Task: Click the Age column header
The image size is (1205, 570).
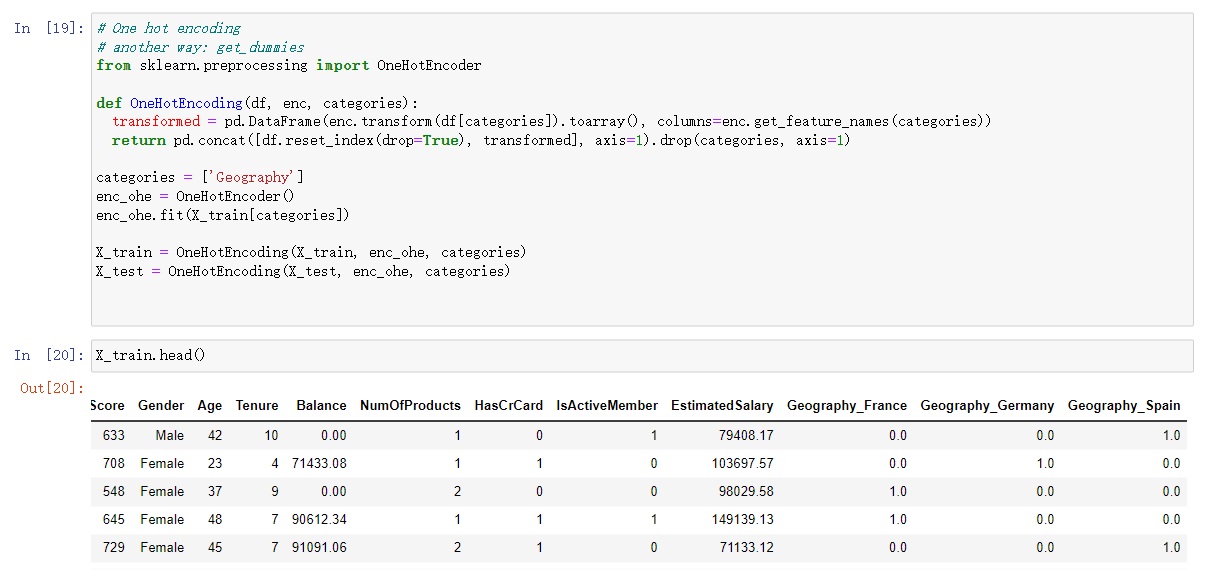Action: [x=210, y=405]
